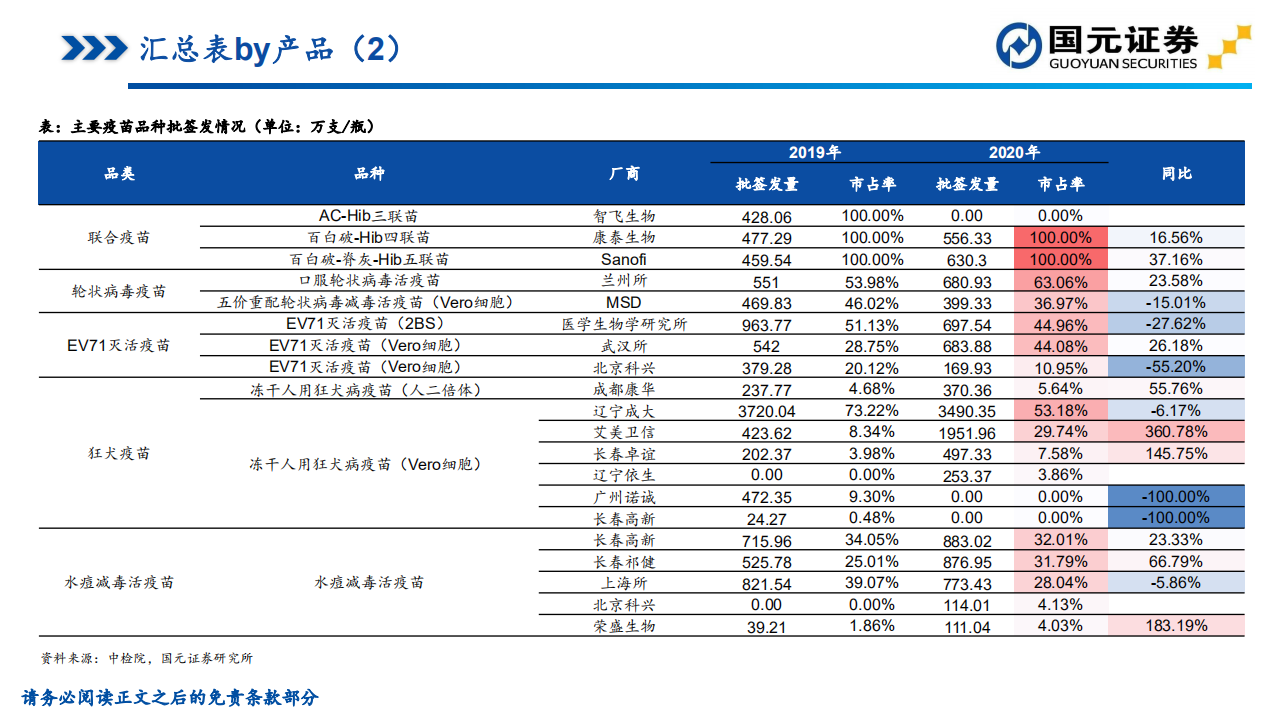
Task: Click the Guoyuan Securities circular logo
Action: (x=1019, y=46)
